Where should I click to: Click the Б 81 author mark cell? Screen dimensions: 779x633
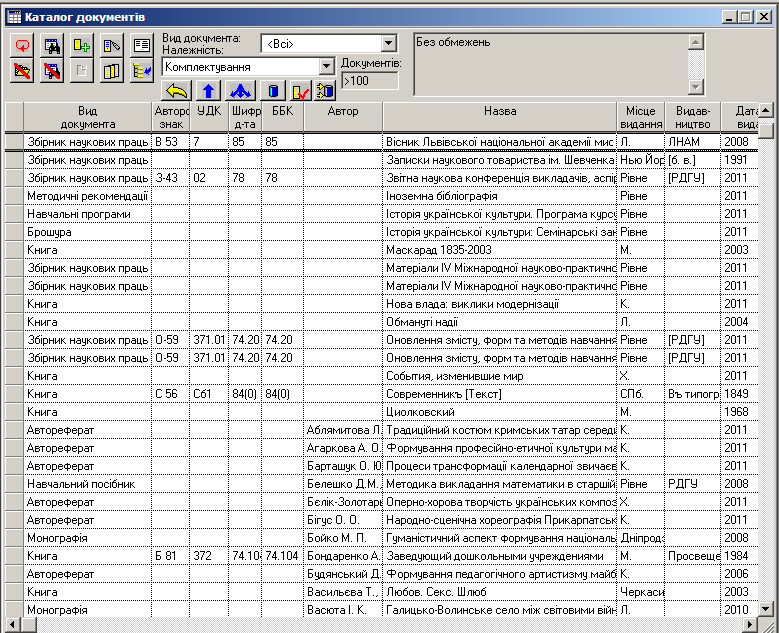pos(170,556)
